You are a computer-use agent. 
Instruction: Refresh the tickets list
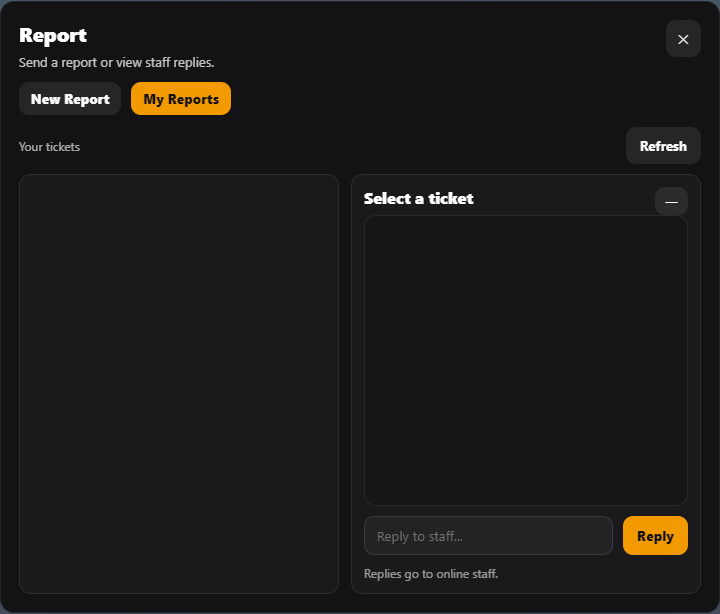(663, 146)
